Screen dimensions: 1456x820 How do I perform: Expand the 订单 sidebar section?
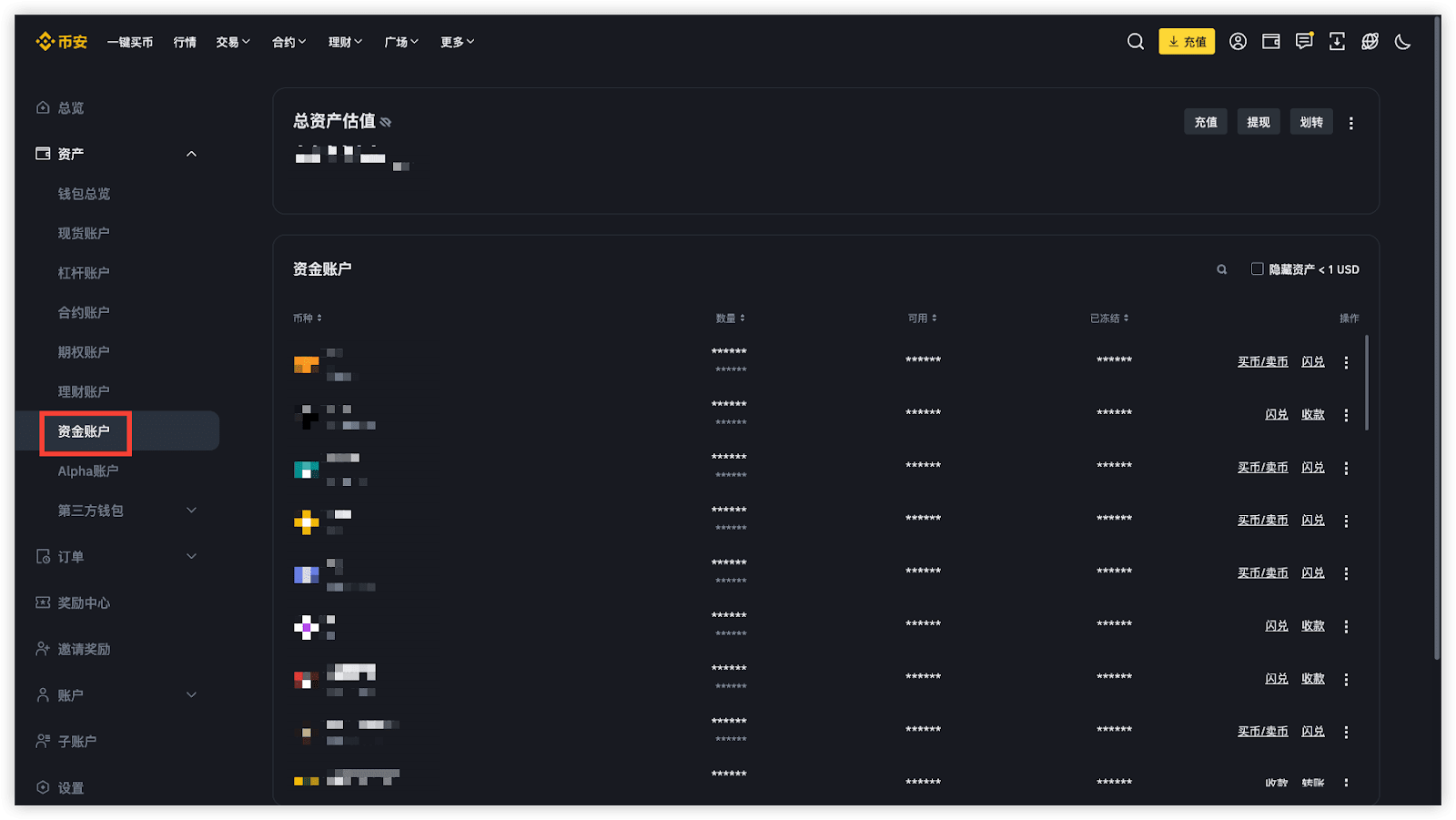pos(191,556)
